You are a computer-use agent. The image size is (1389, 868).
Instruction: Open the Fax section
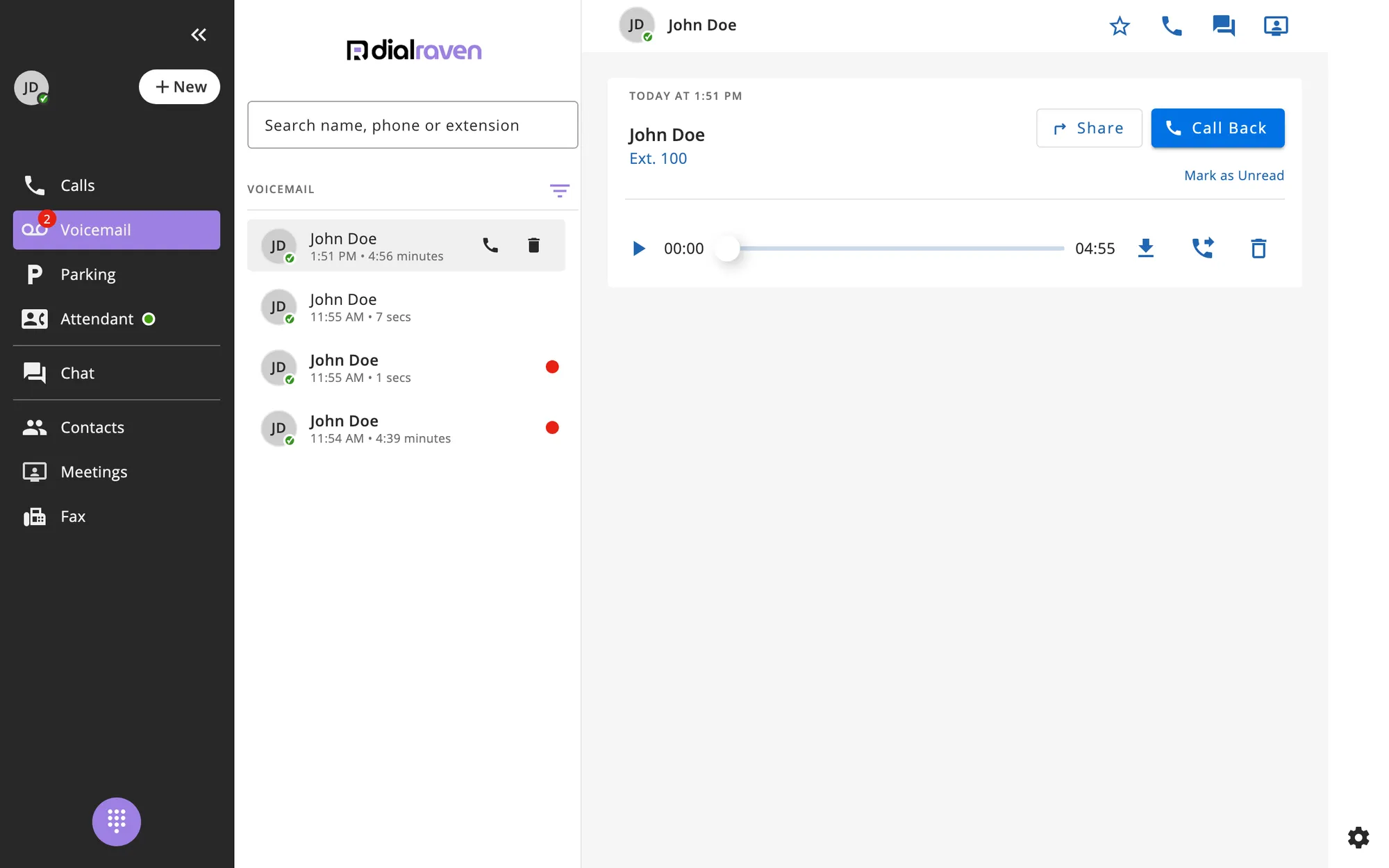117,516
